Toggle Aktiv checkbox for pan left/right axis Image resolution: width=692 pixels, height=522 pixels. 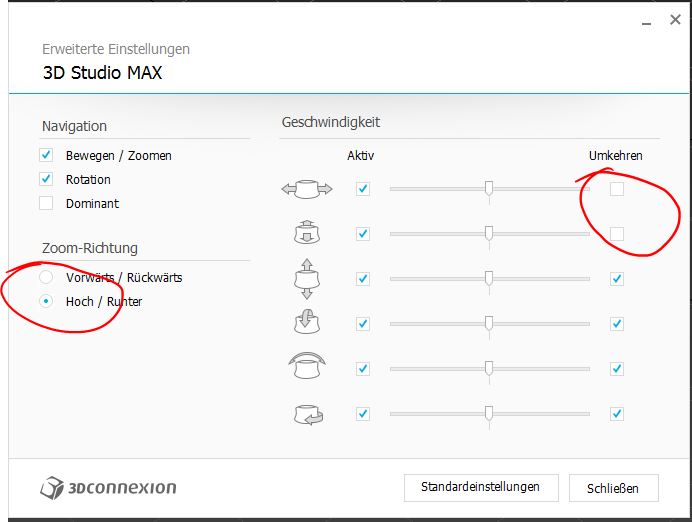click(363, 189)
